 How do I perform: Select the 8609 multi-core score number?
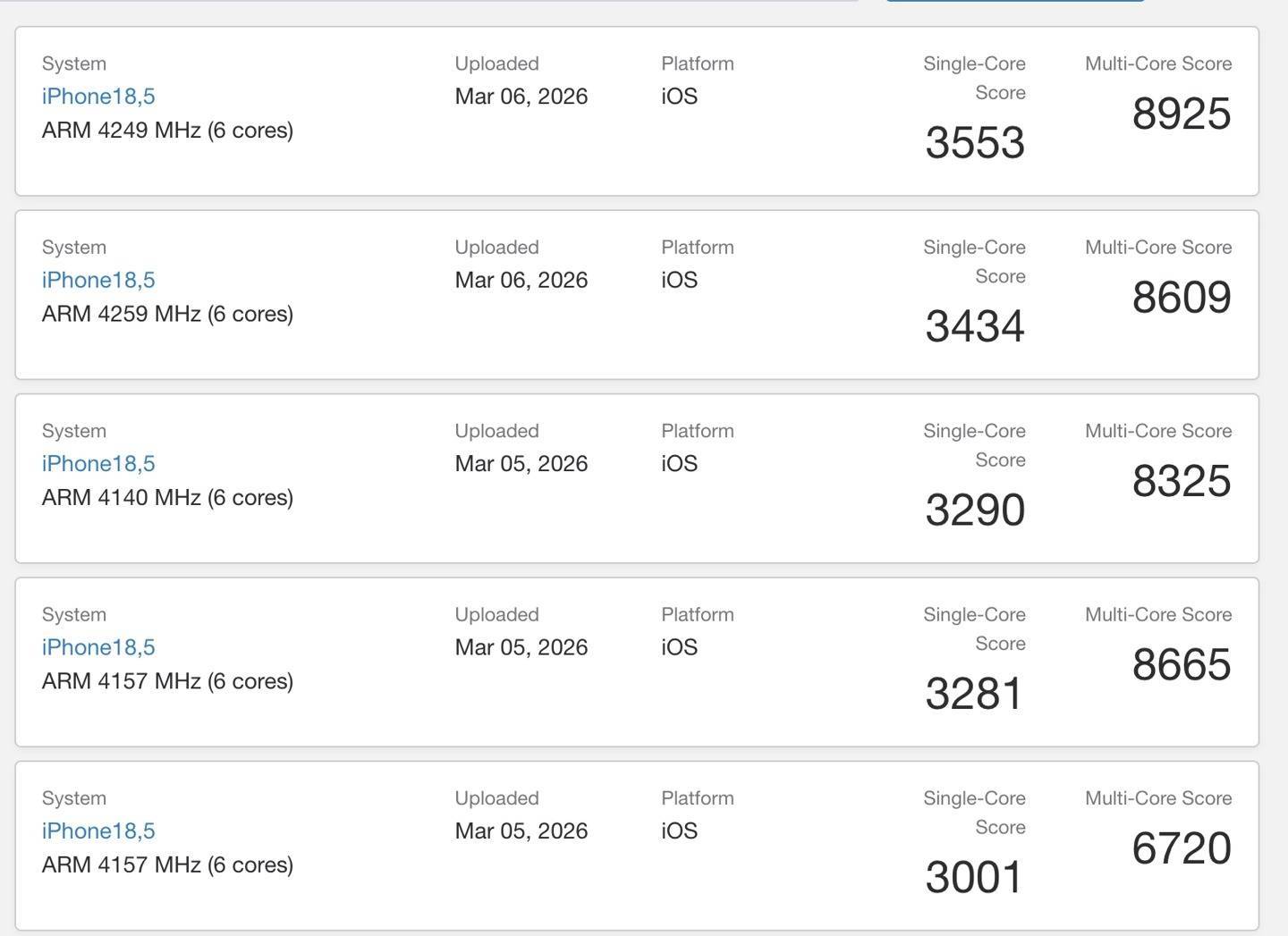[1181, 298]
